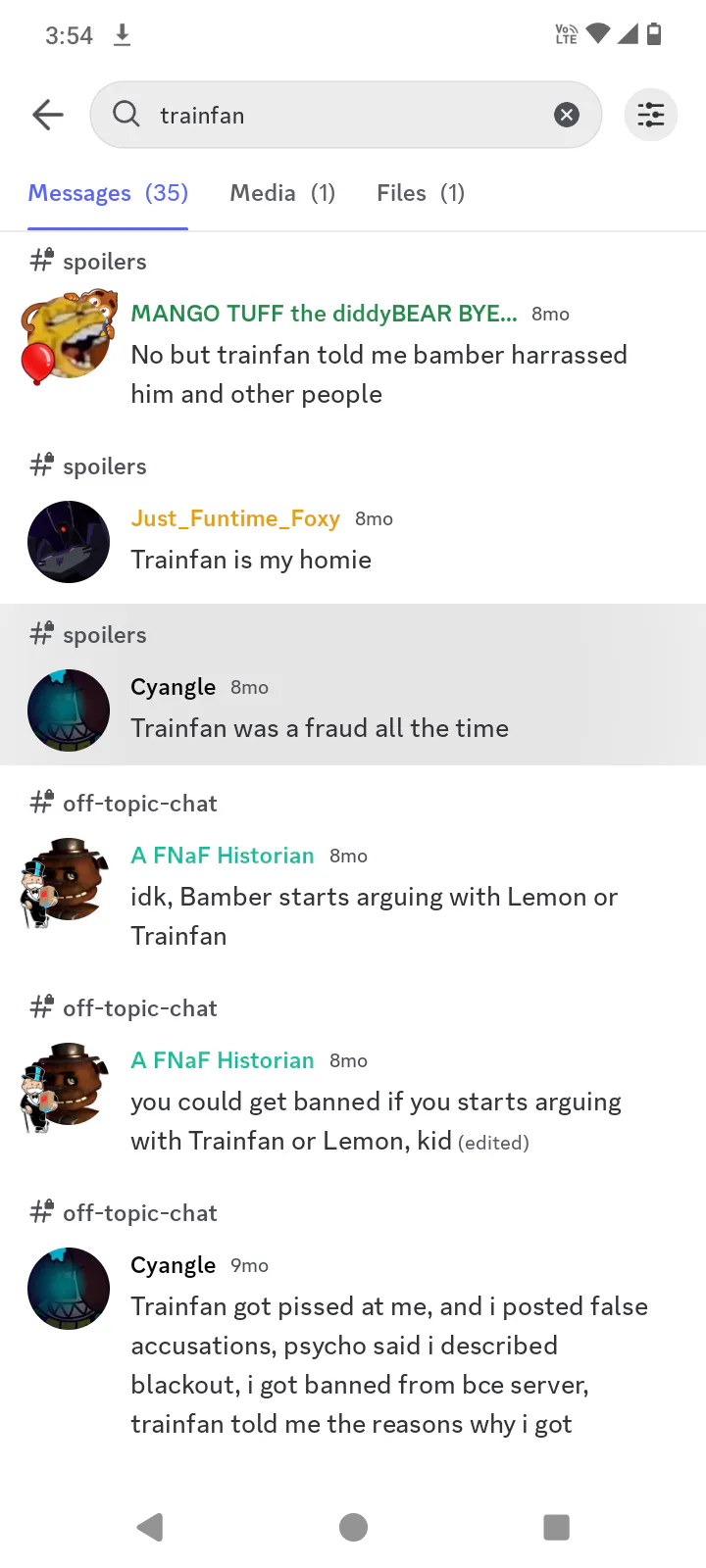Screen dimensions: 706x1568
Task: Open message "Trainfan is my homie"
Action: [251, 560]
